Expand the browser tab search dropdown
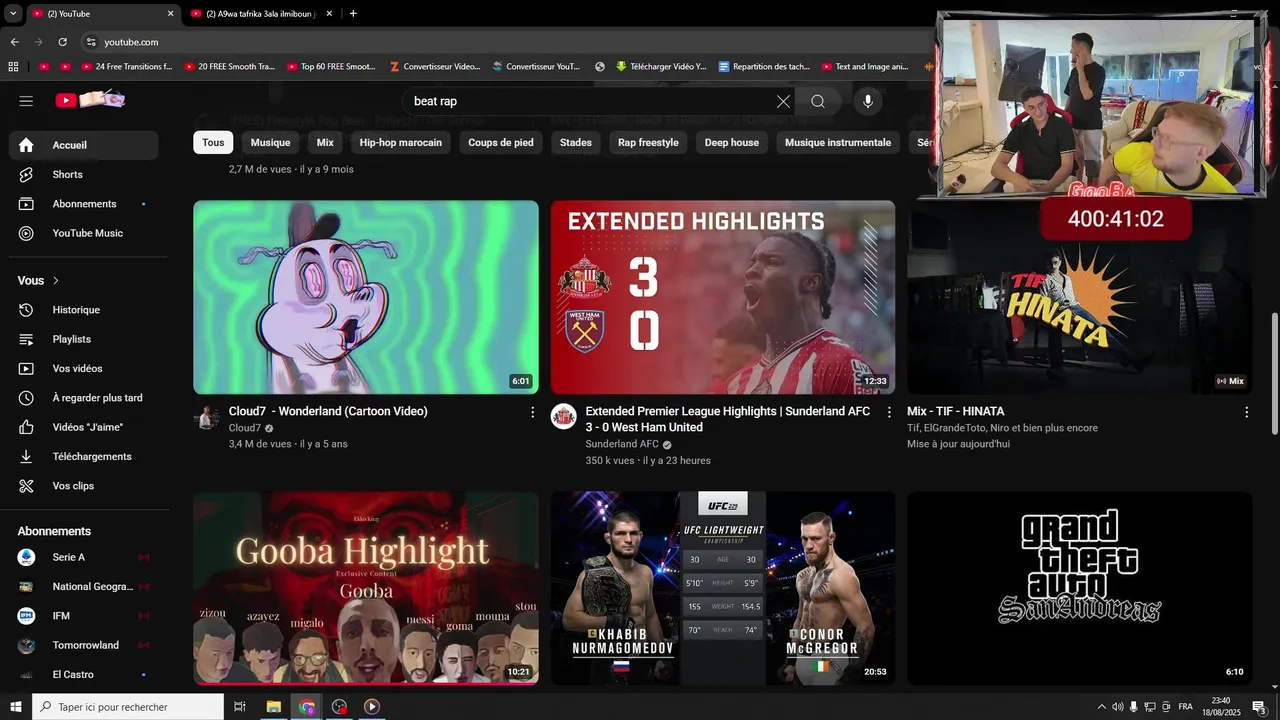The height and width of the screenshot is (720, 1280). click(x=13, y=14)
